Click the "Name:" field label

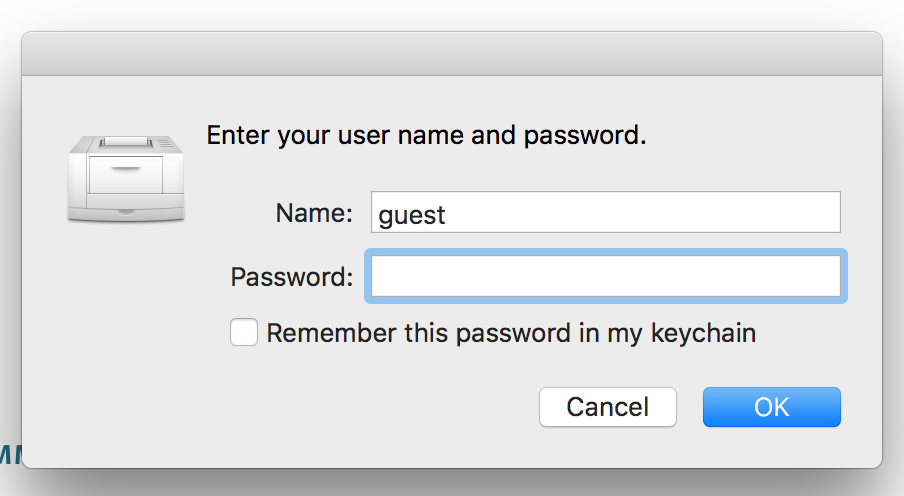click(x=315, y=213)
